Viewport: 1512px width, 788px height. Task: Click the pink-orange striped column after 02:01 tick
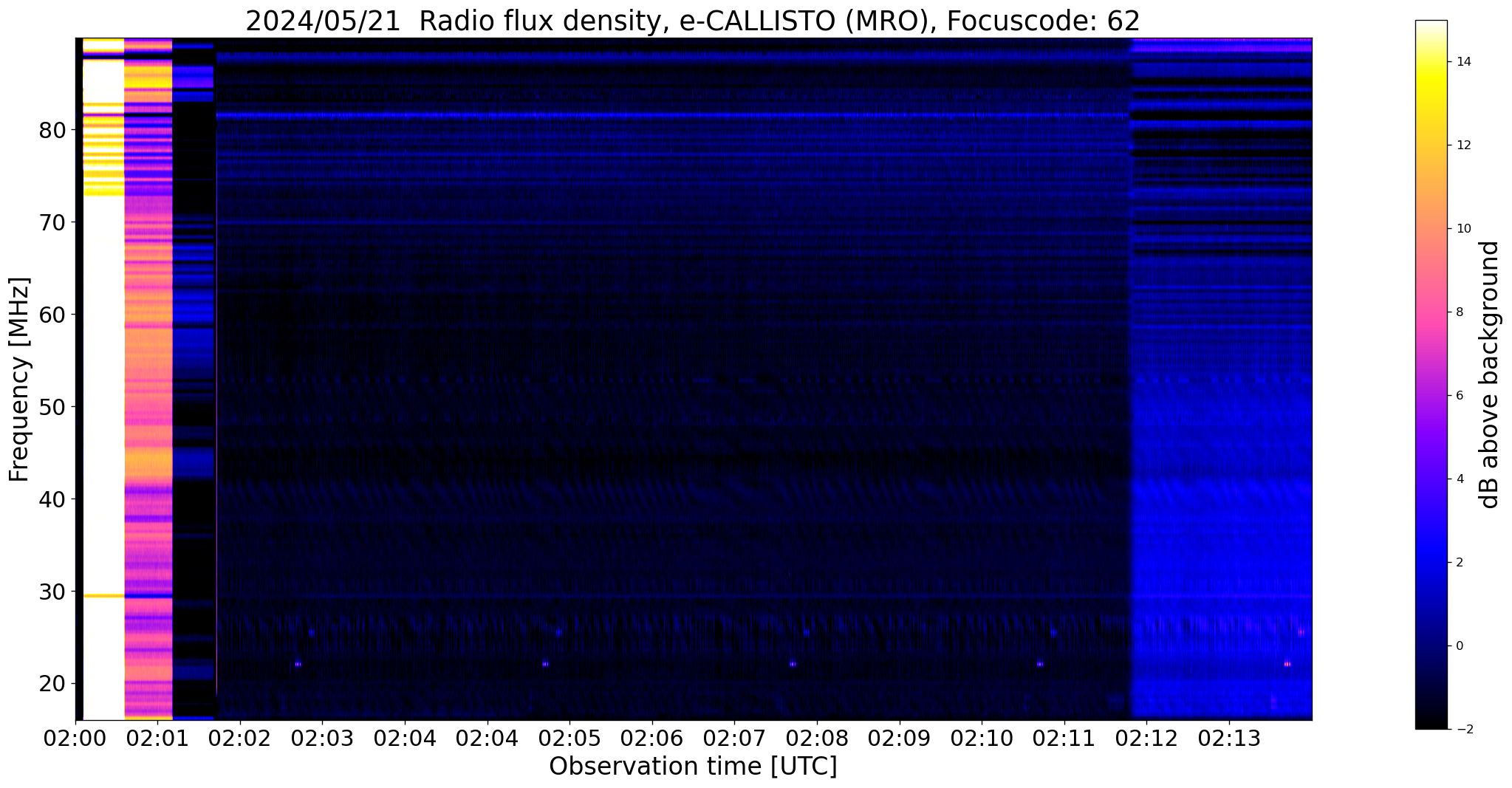point(148,379)
